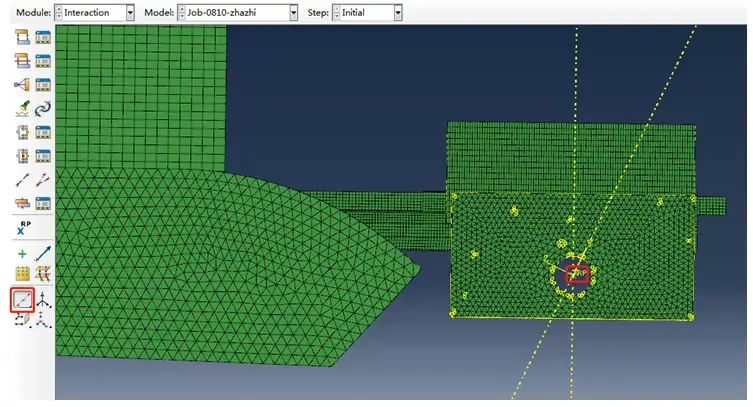Image resolution: width=753 pixels, height=407 pixels.
Task: Click the Module spinner arrows
Action: tap(59, 12)
